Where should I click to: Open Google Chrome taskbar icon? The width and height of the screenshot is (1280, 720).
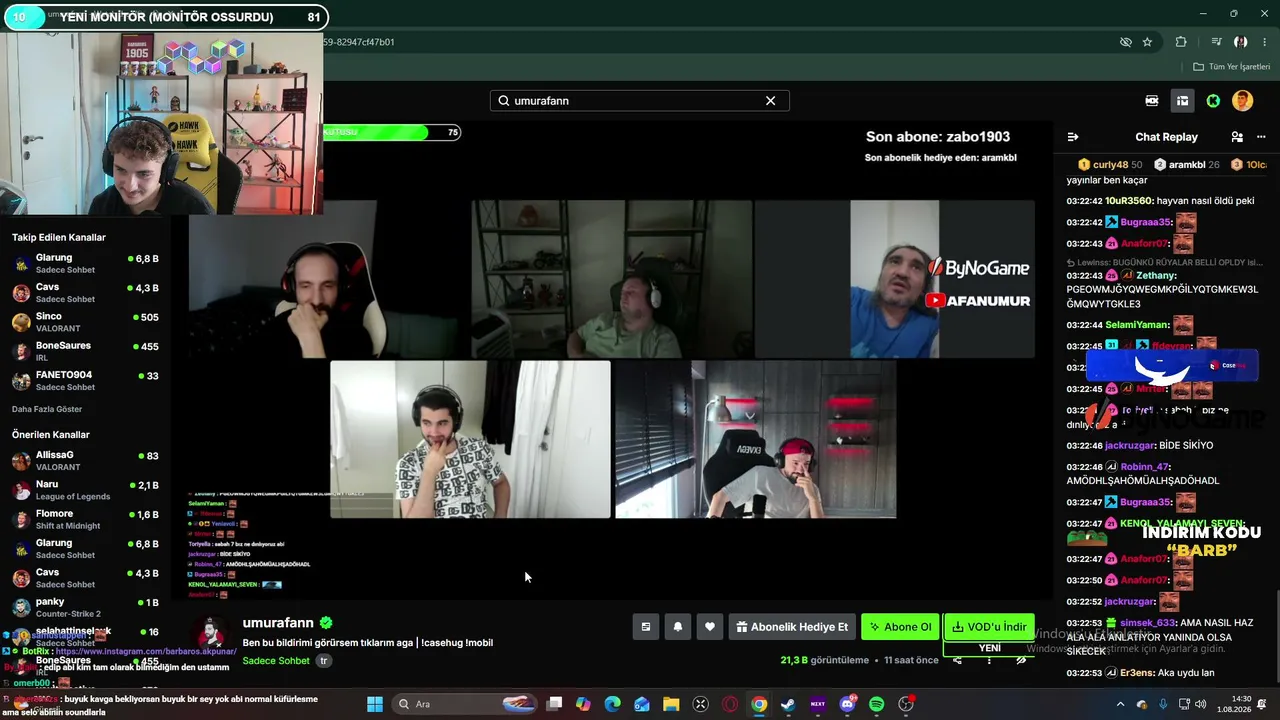(759, 704)
